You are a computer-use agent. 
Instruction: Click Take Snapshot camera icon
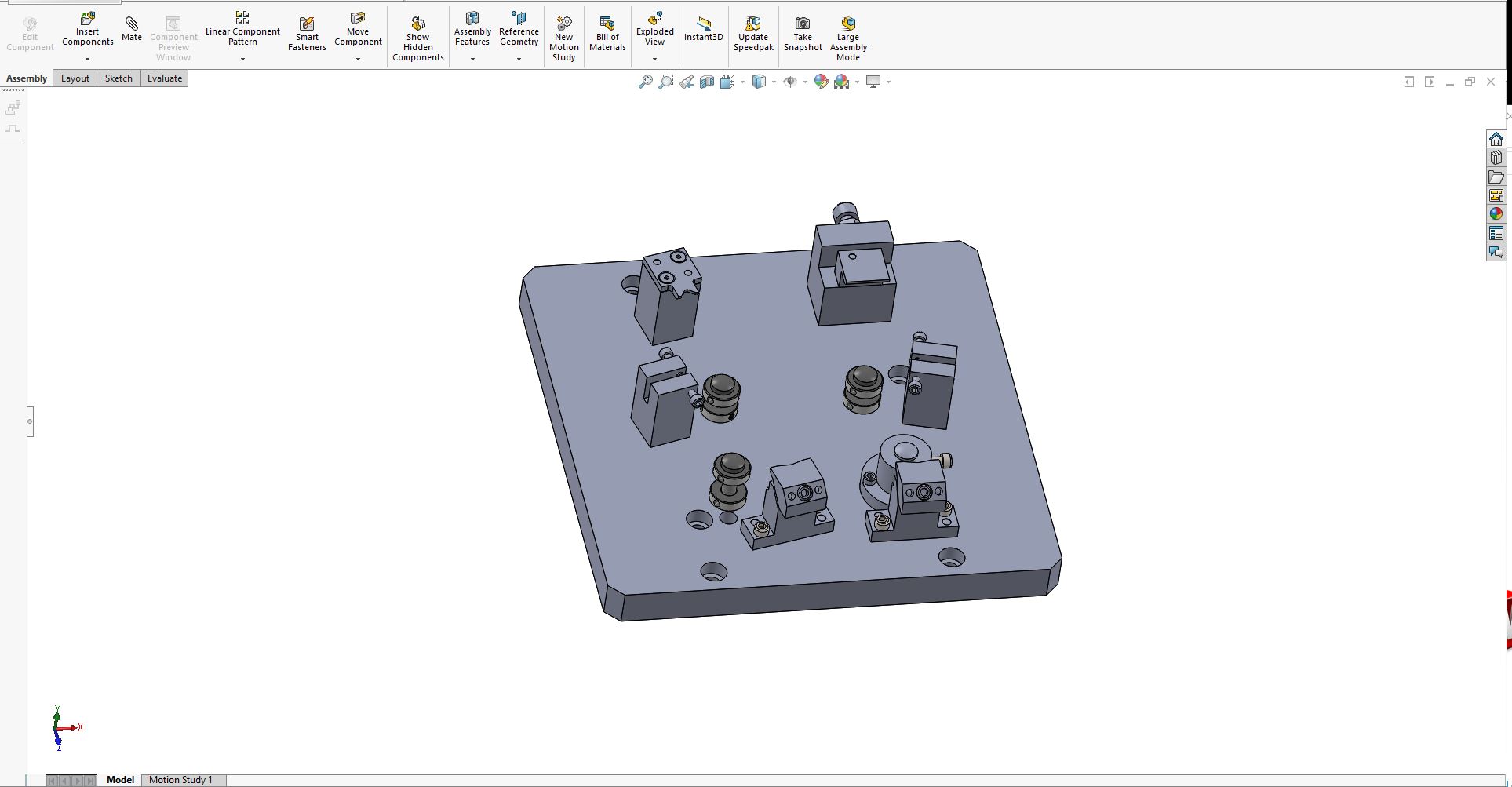tap(803, 35)
